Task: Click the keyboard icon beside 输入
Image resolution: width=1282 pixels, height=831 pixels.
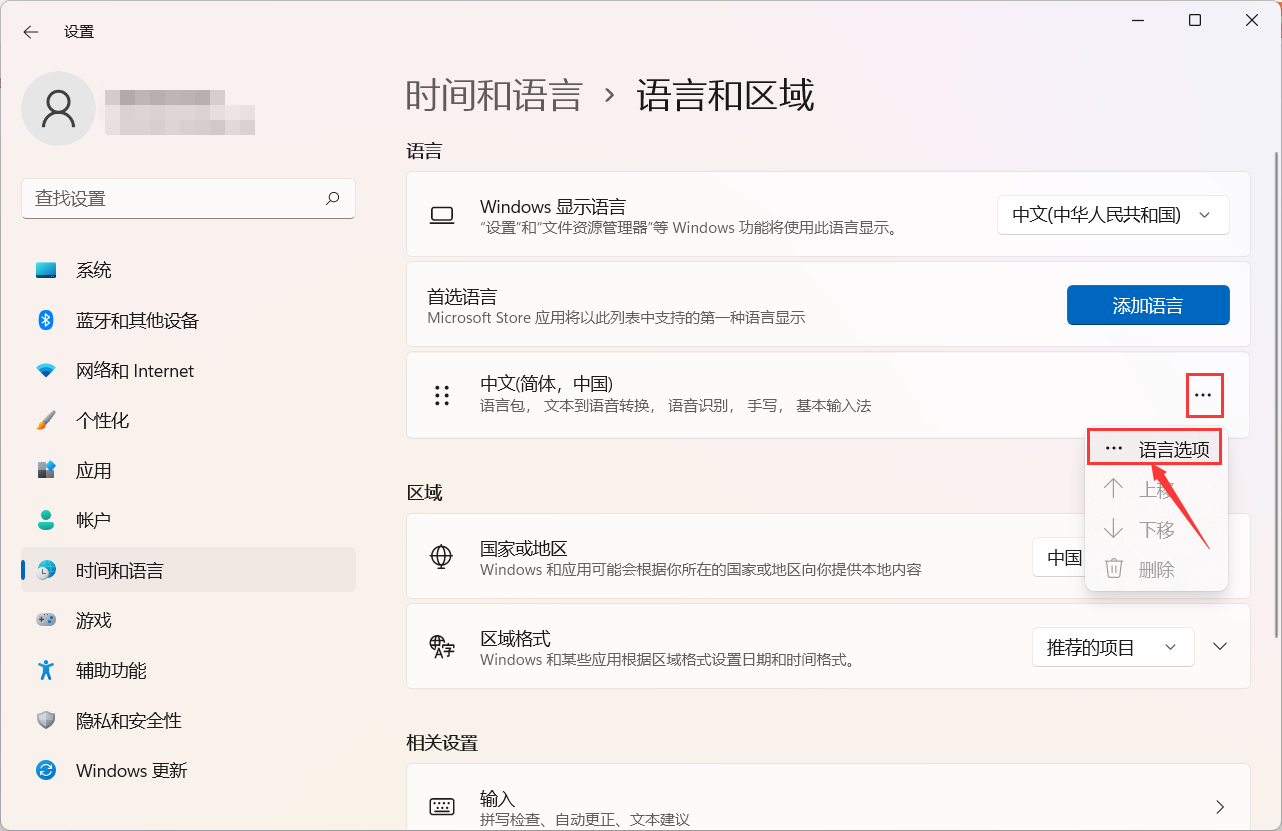Action: [x=441, y=806]
